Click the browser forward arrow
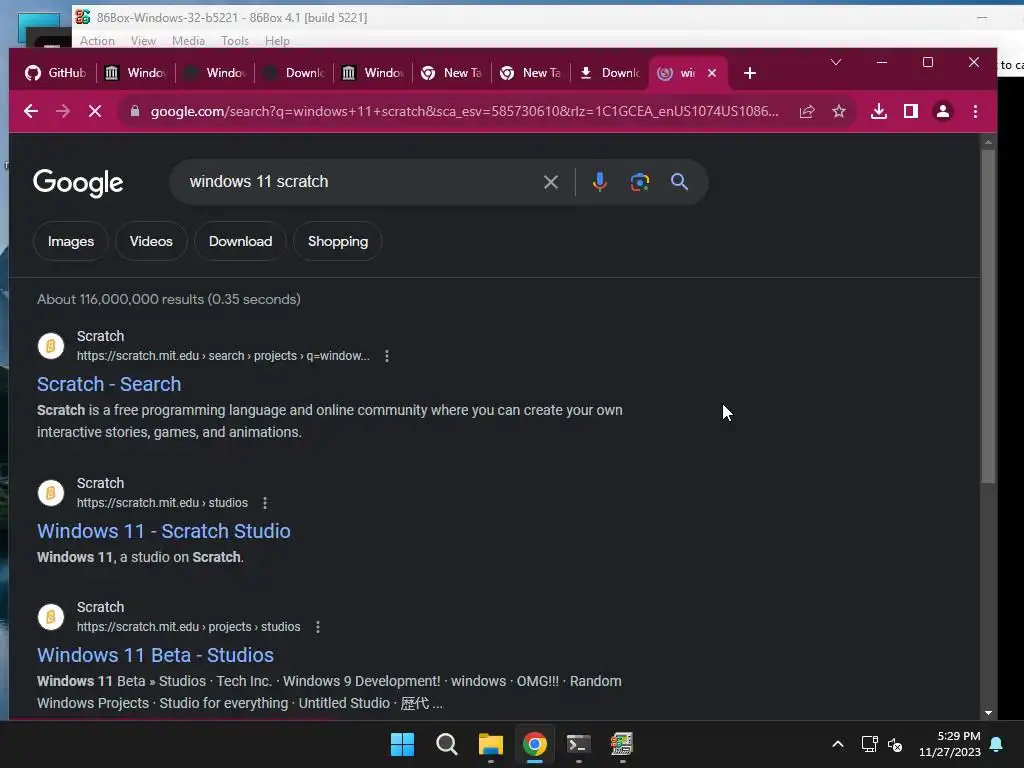The image size is (1024, 768). click(x=63, y=112)
